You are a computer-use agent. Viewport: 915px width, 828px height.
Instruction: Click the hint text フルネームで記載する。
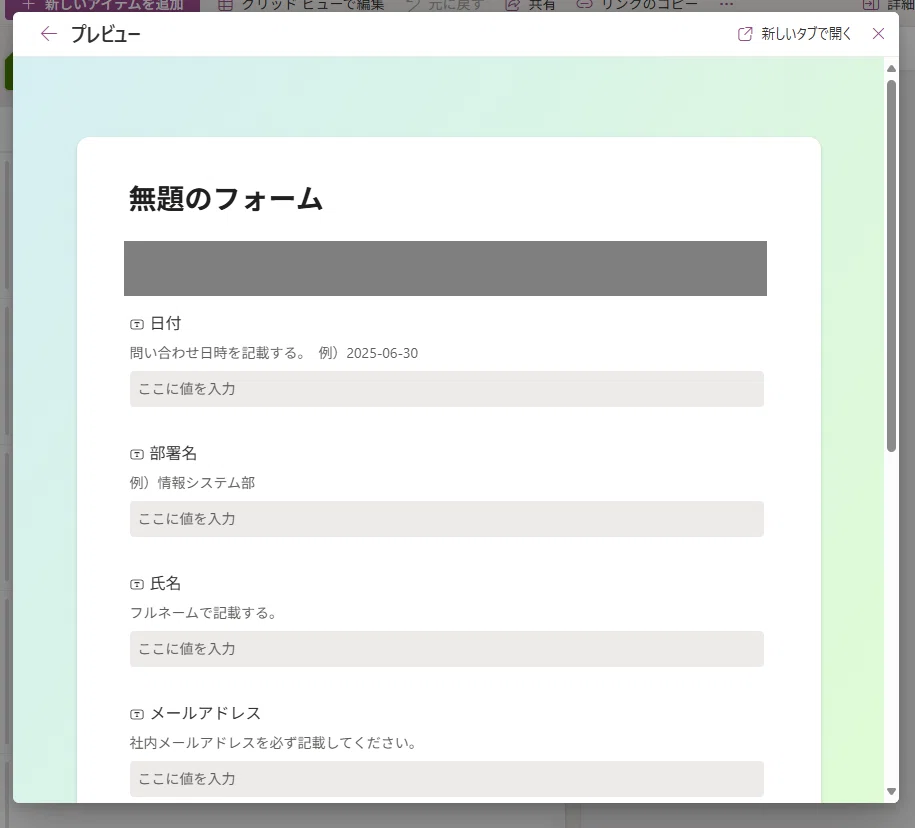point(203,613)
